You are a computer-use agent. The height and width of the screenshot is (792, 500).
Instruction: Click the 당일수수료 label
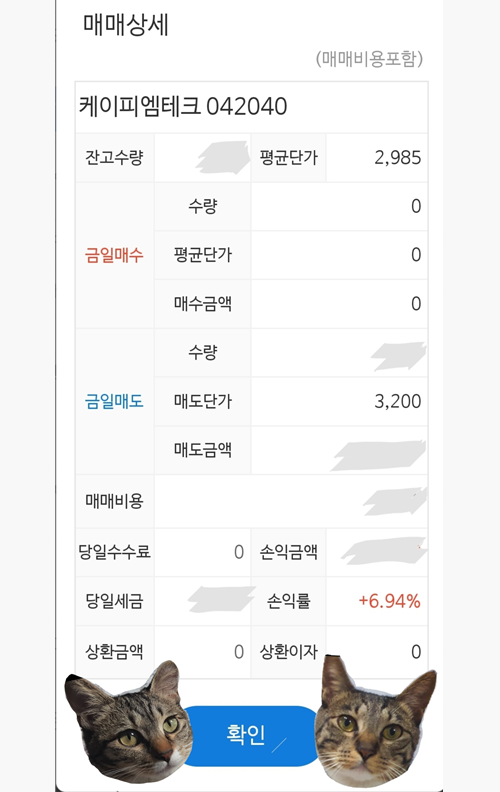[115, 552]
